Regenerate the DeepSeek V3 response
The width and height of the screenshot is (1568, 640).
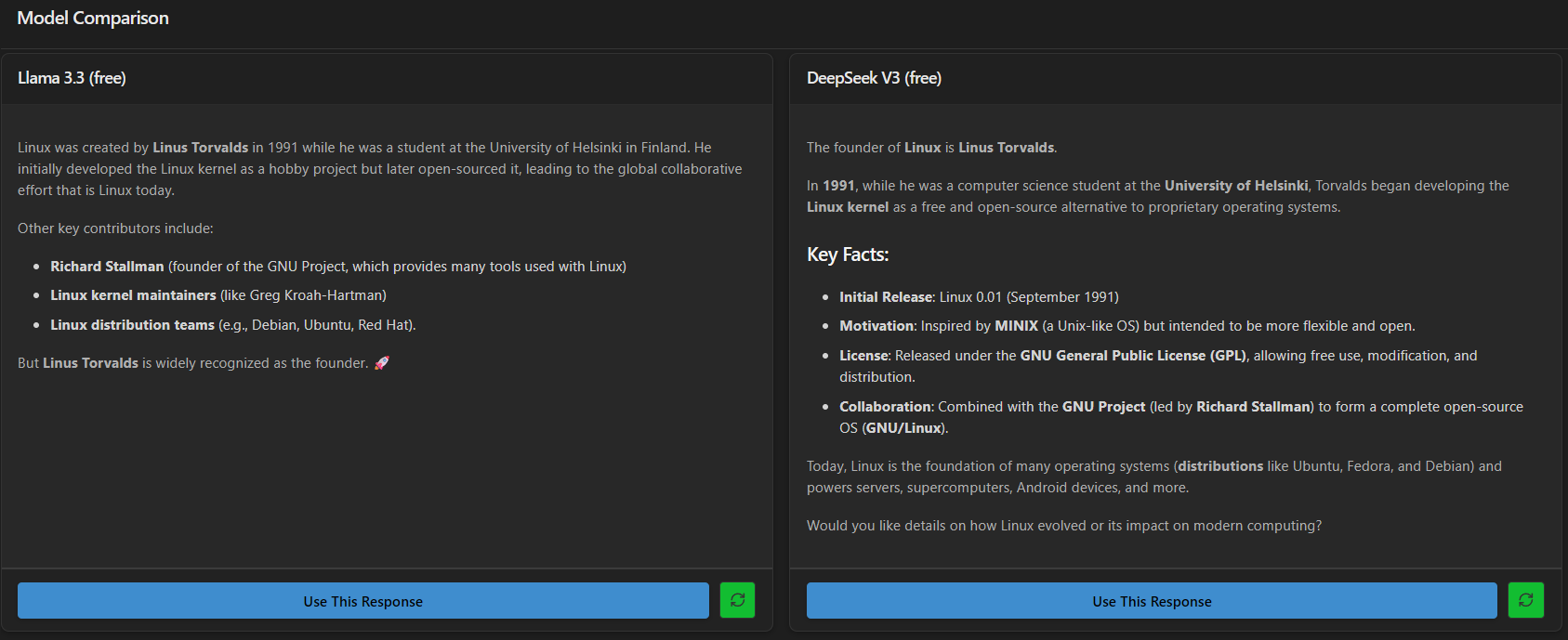(1526, 600)
